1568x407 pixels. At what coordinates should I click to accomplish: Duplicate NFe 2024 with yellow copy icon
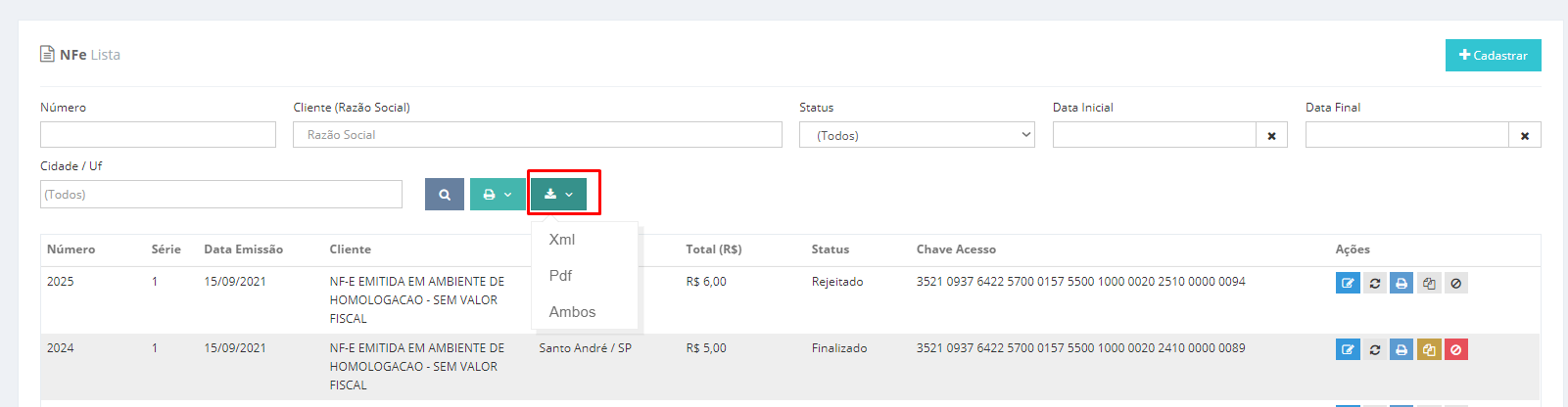click(x=1429, y=349)
